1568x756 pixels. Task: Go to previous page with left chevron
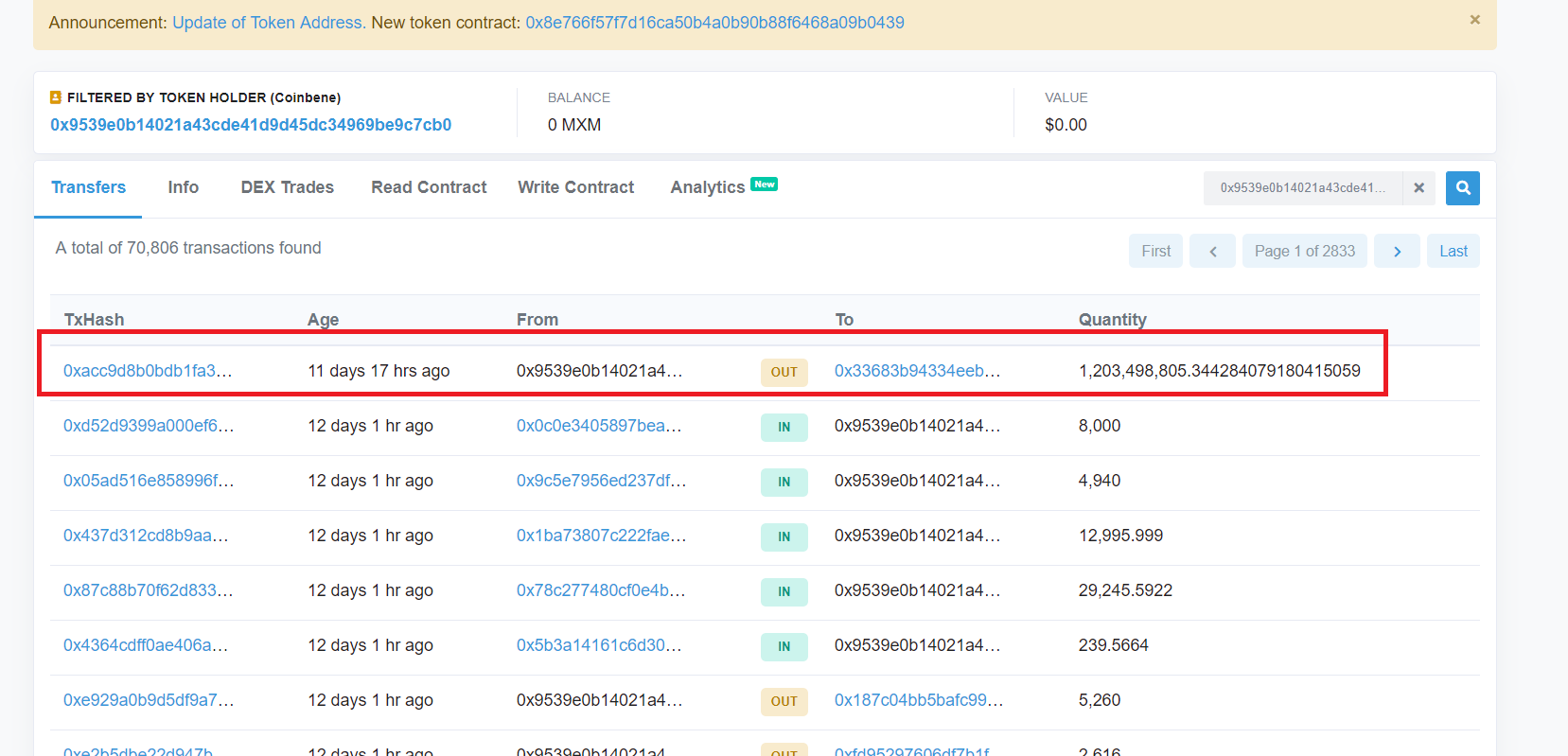coord(1212,251)
